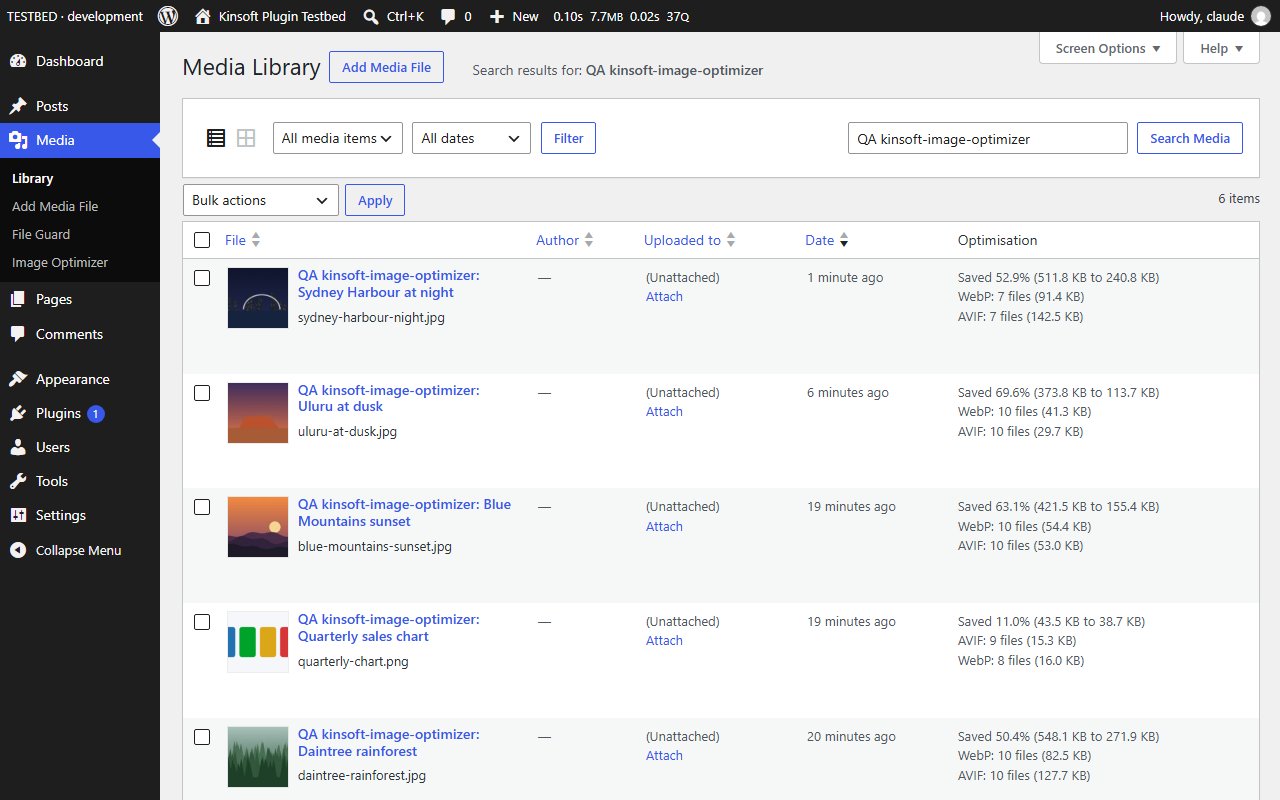Attach the Uluru at dusk image
The image size is (1280, 800).
664,412
